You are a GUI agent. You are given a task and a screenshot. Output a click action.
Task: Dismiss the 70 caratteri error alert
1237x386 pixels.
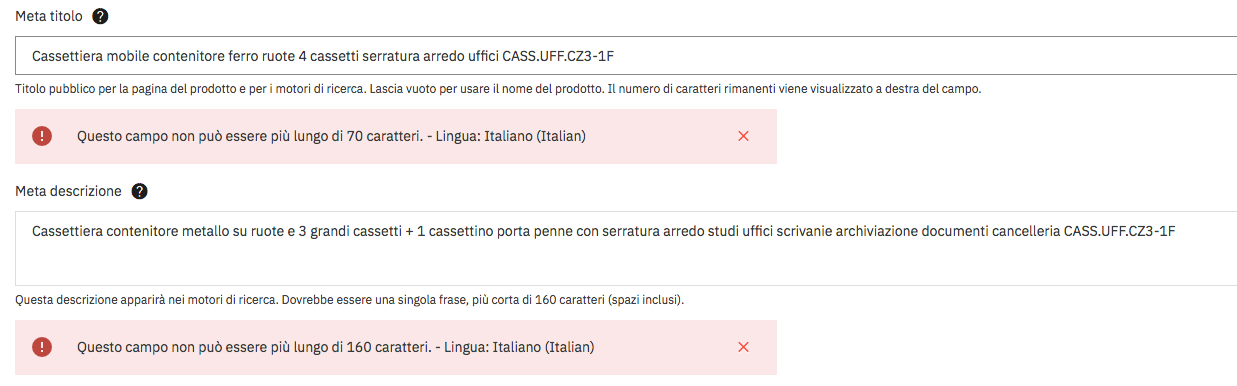coord(743,136)
